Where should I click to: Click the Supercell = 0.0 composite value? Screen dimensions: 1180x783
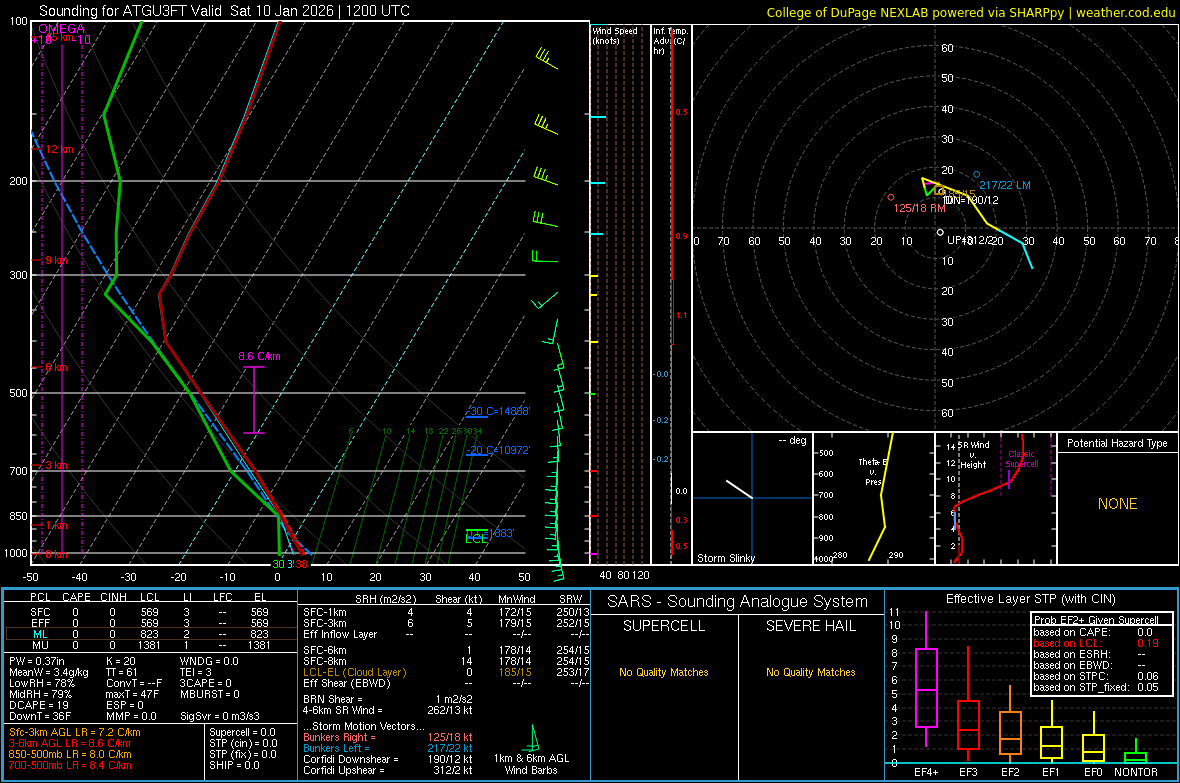pos(242,732)
